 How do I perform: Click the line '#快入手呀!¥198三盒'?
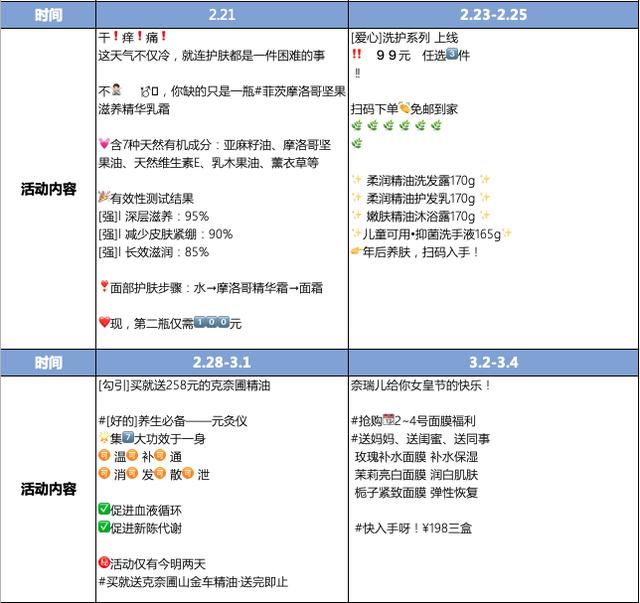click(413, 529)
